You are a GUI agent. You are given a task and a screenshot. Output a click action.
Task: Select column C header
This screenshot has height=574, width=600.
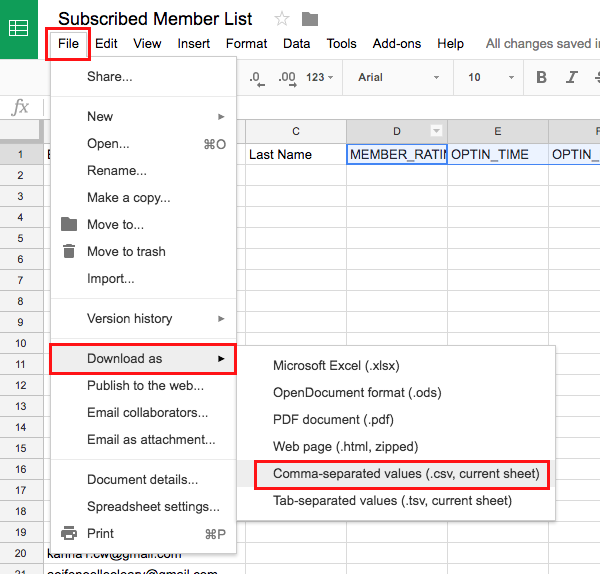296,131
